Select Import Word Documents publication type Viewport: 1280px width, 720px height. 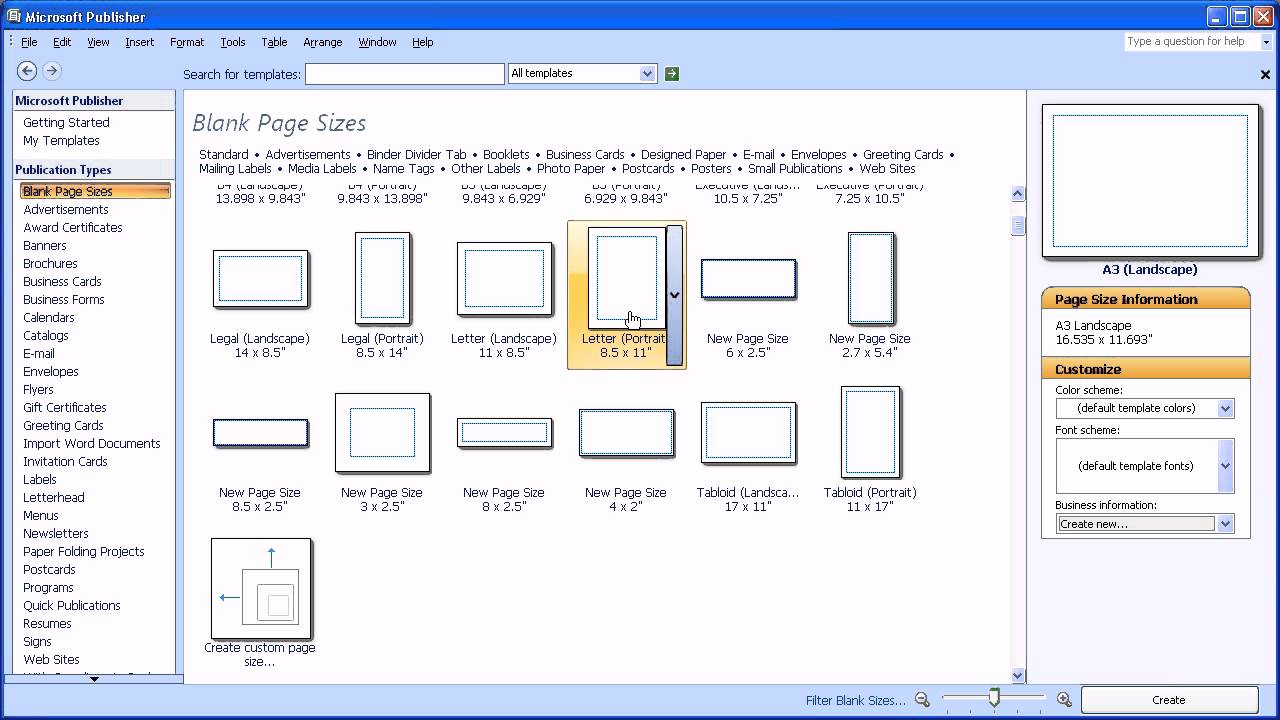coord(92,443)
